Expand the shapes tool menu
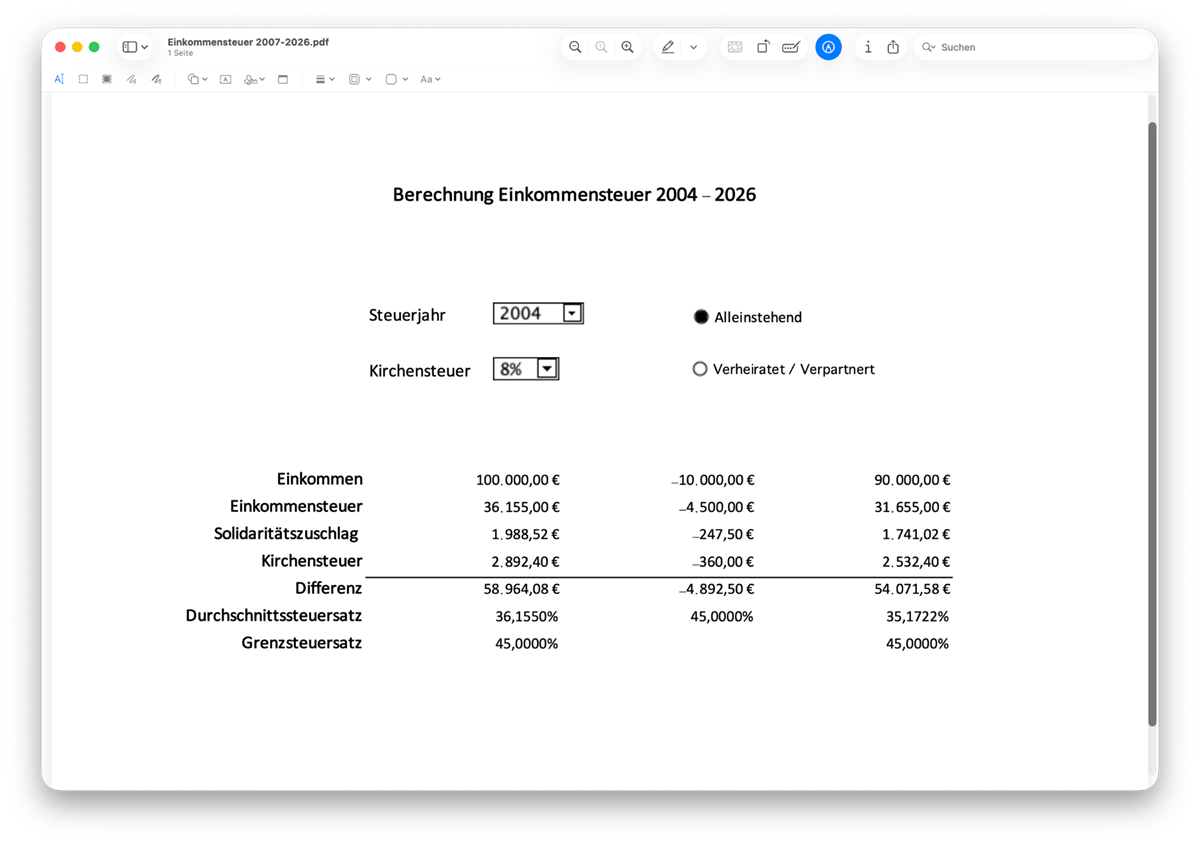Screen dimensions: 1200x845 [x=197, y=79]
